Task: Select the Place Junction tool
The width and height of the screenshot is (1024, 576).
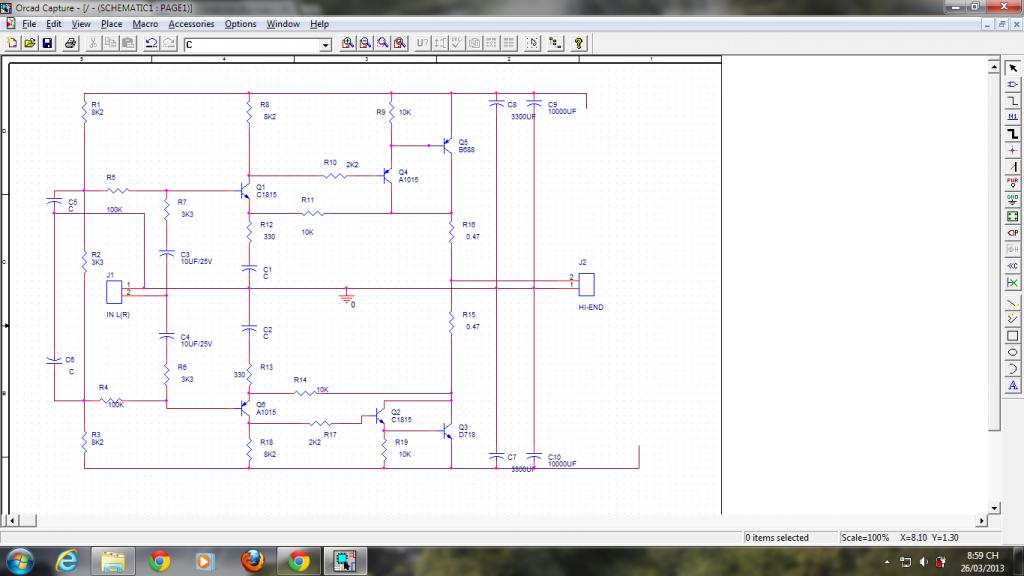Action: coord(1012,150)
